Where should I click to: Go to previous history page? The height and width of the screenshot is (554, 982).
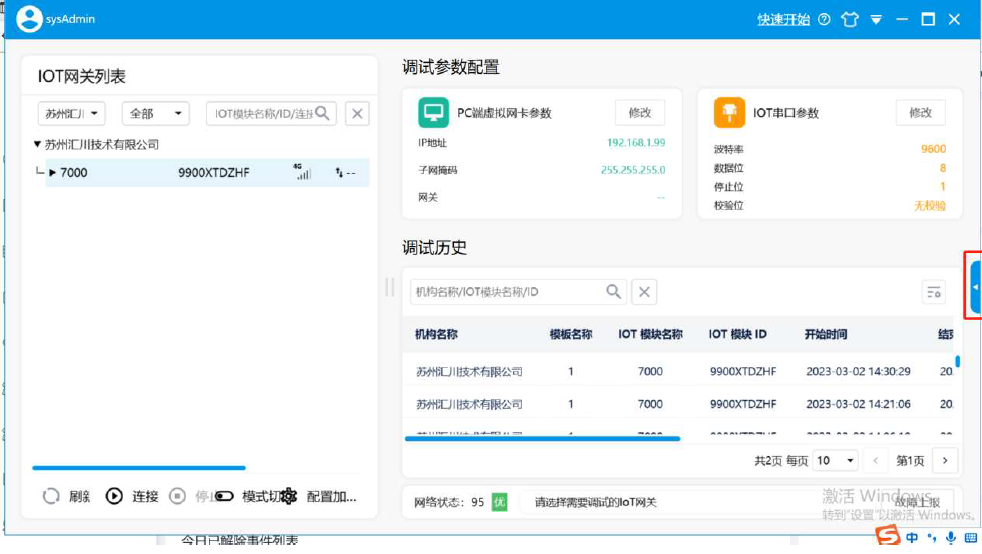point(876,461)
